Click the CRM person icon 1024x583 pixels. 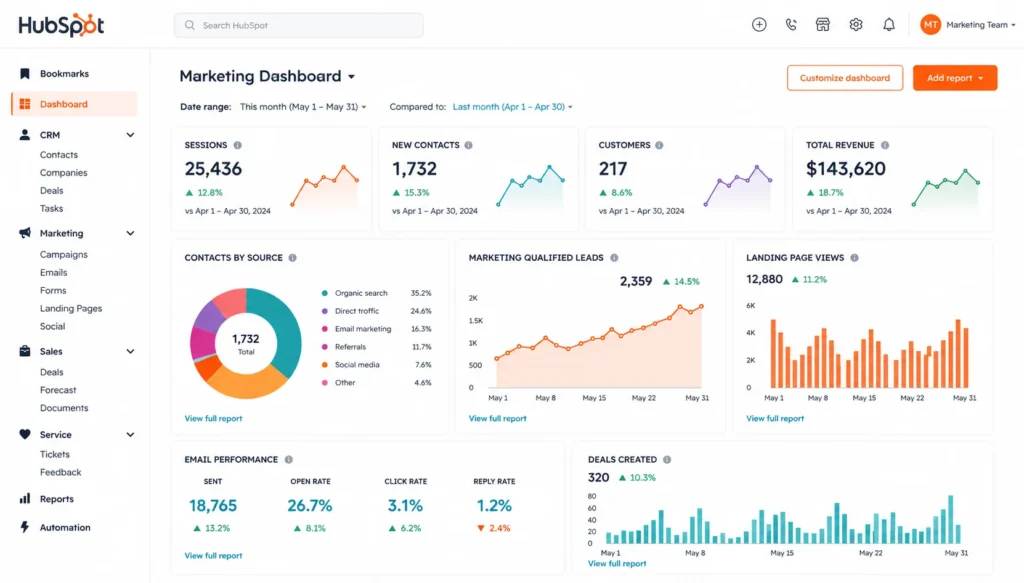(x=25, y=134)
